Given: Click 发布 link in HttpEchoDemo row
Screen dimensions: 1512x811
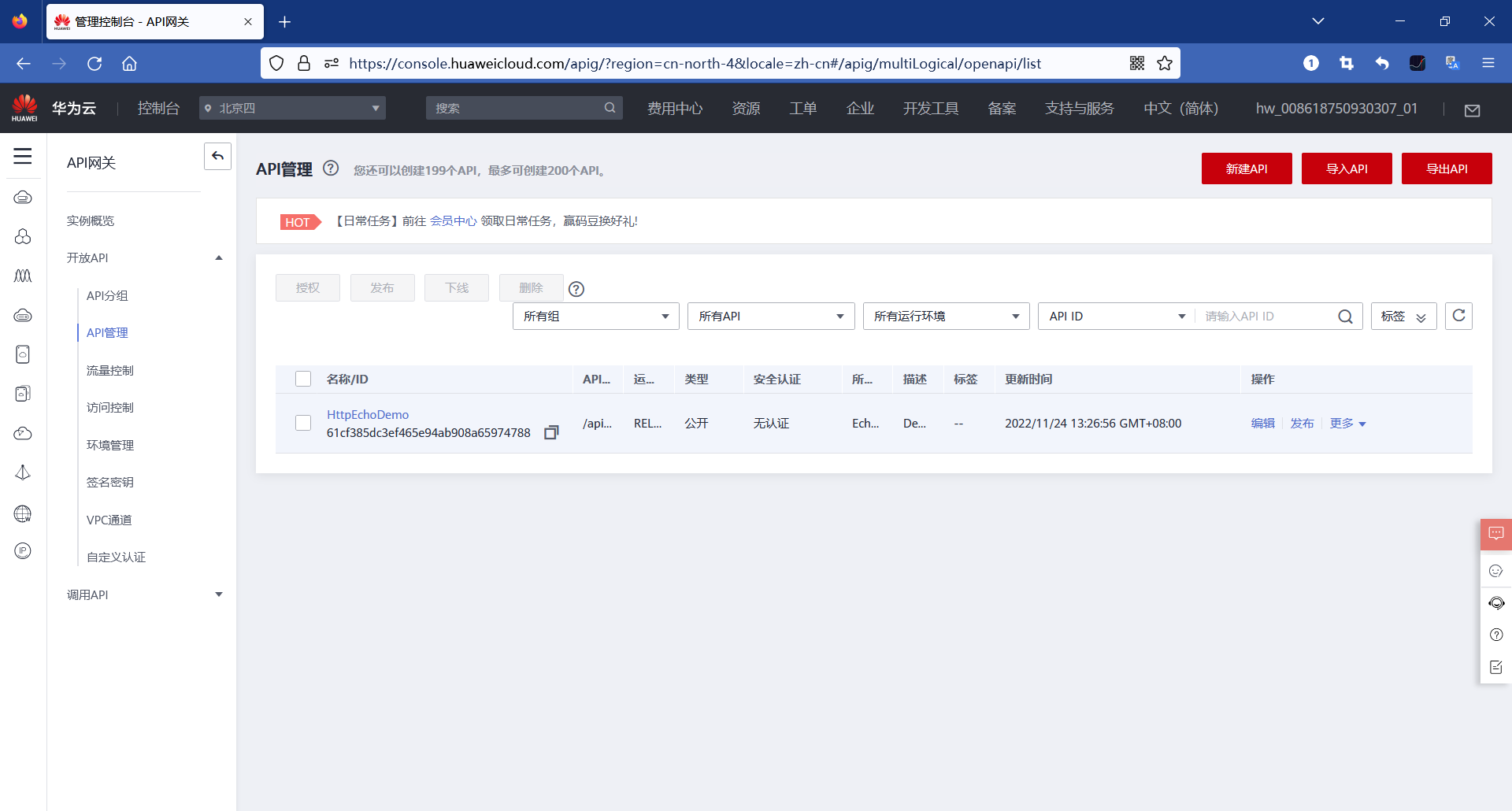Looking at the screenshot, I should point(1303,424).
